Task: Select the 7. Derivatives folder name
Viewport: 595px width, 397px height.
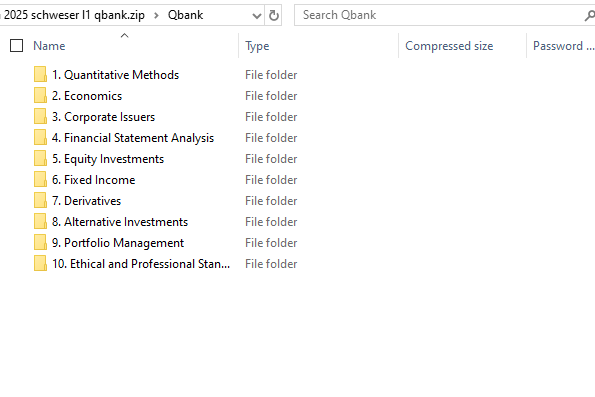Action: click(87, 200)
